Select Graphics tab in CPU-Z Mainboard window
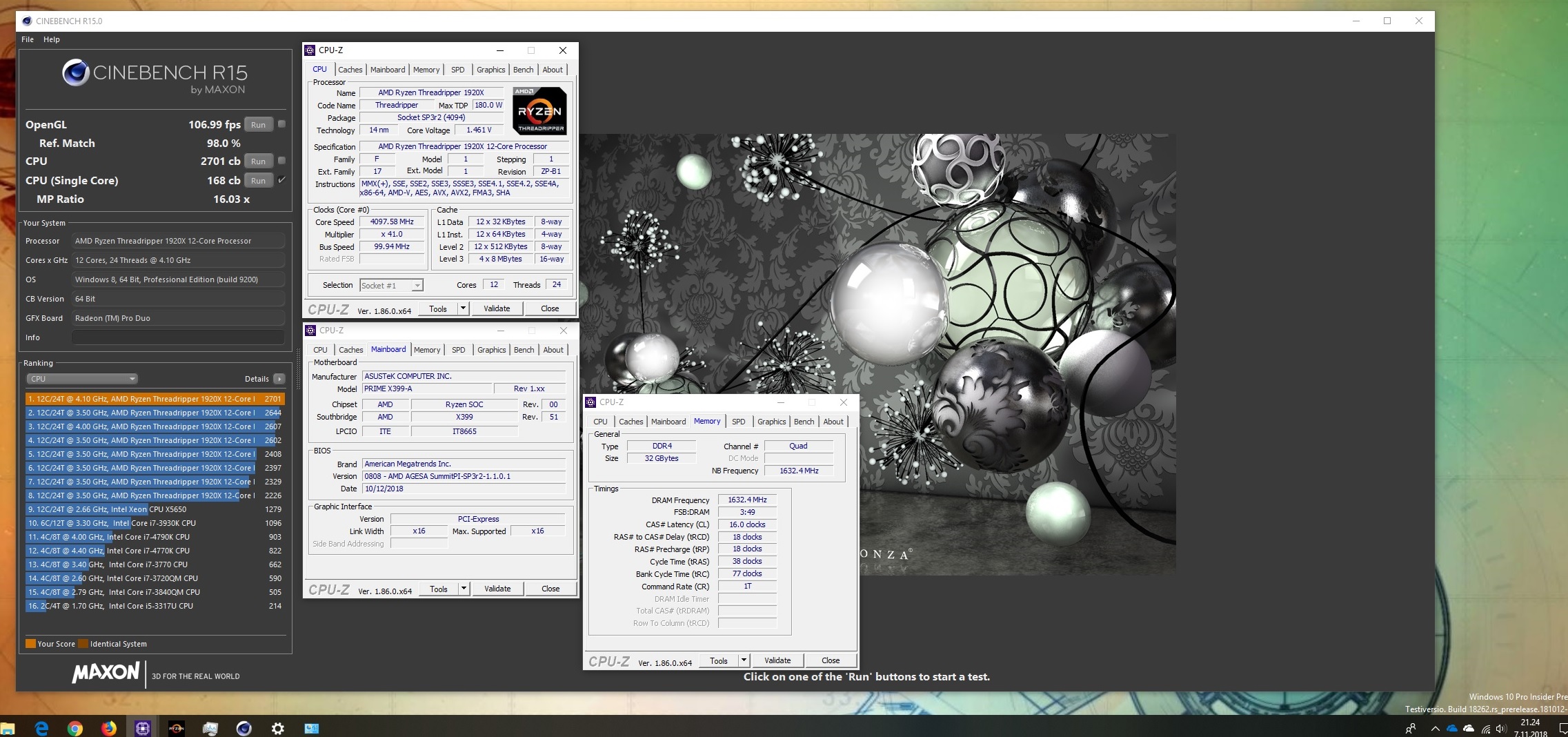Viewport: 1568px width, 737px height. click(x=491, y=350)
